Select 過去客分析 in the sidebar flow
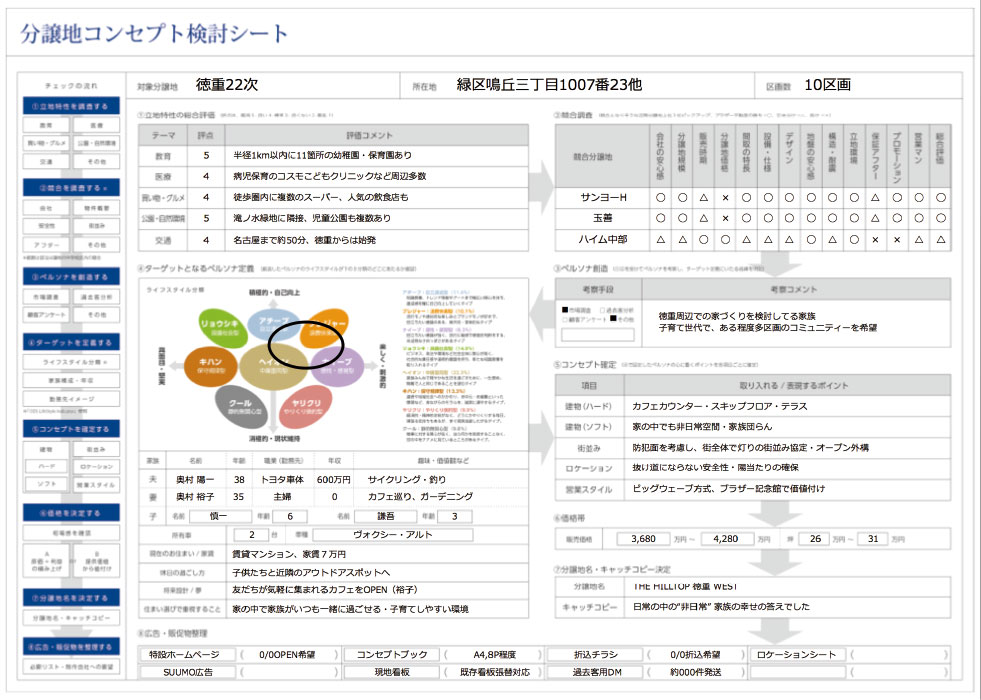The height and width of the screenshot is (700, 981). (x=96, y=297)
